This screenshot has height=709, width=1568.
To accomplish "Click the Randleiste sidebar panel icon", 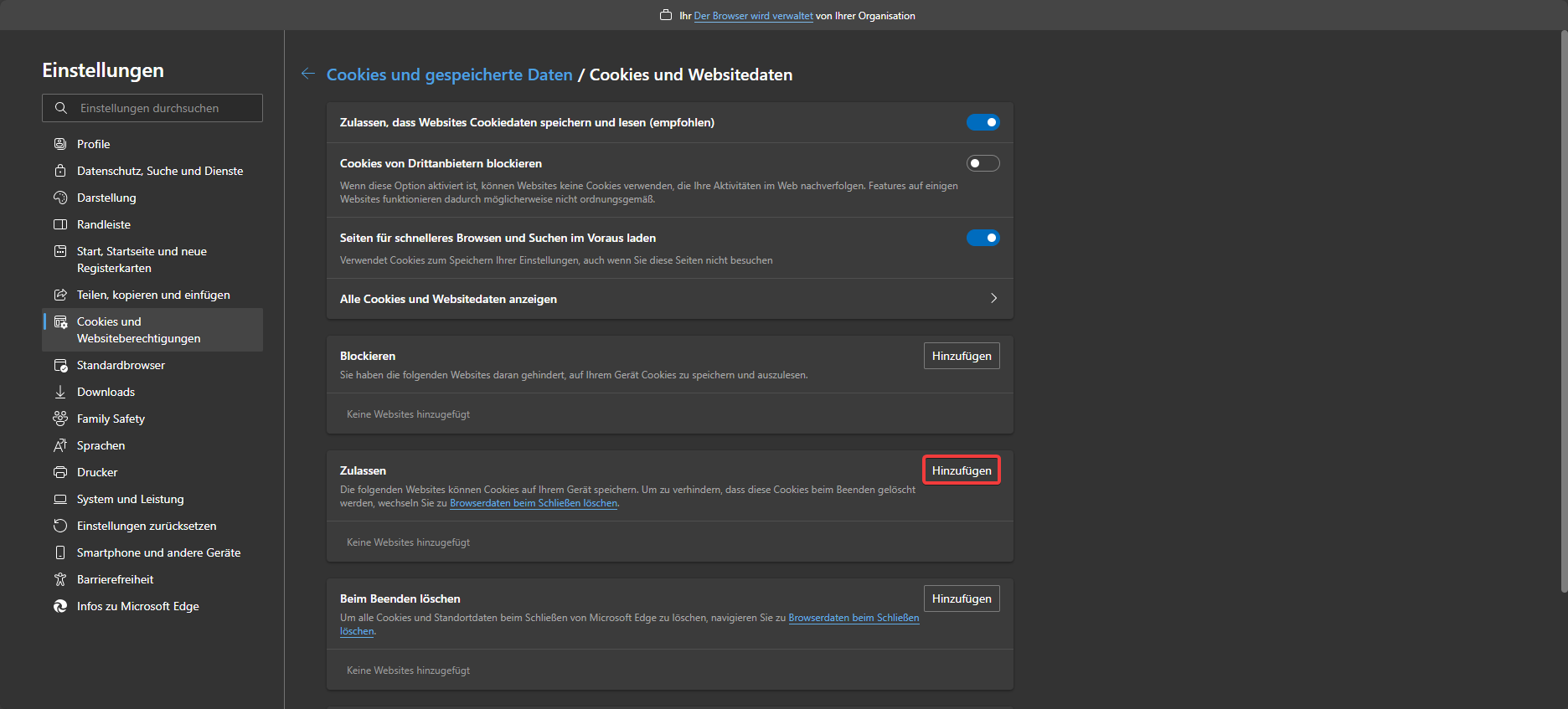I will [x=60, y=224].
